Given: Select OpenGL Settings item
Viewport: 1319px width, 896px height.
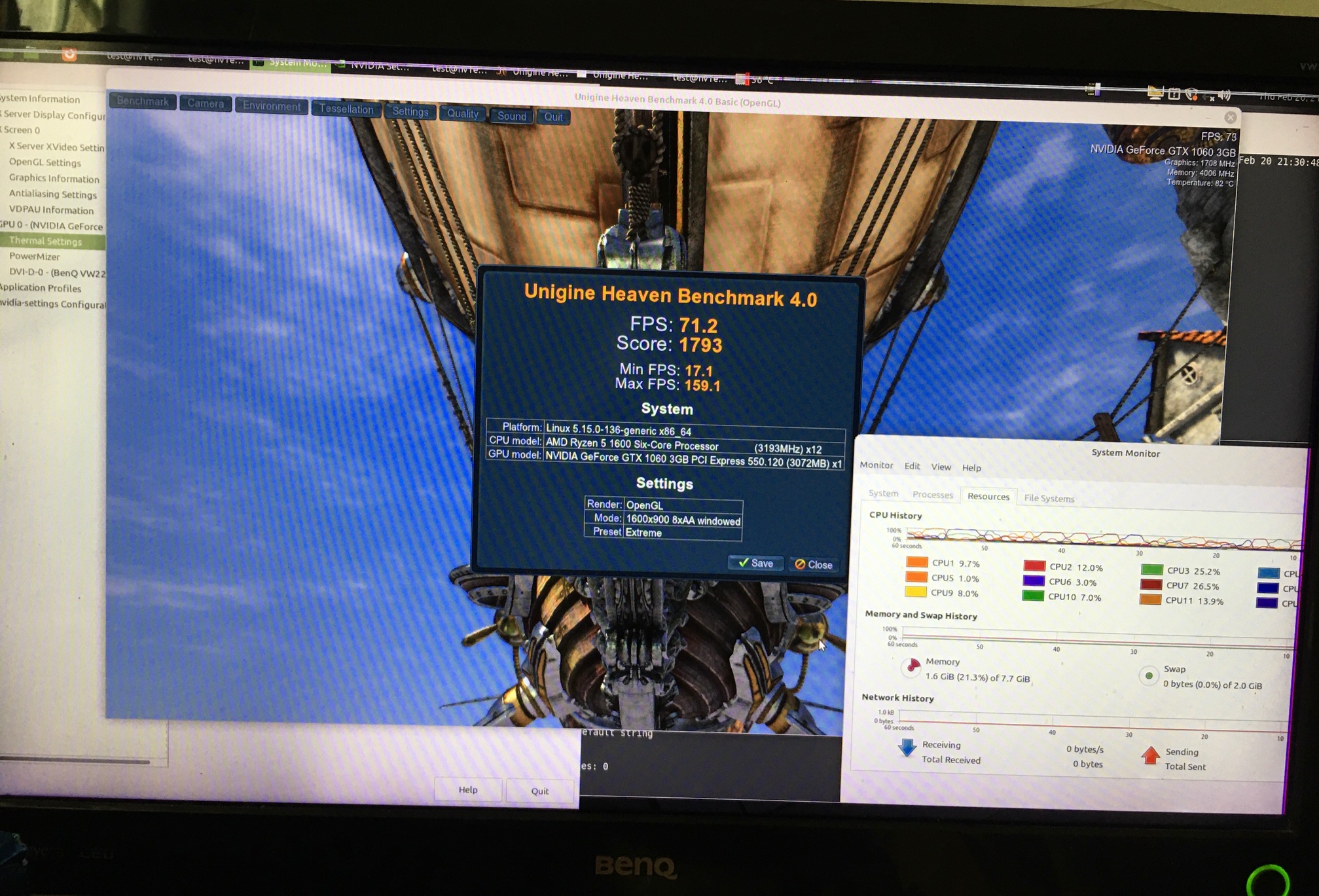Looking at the screenshot, I should tap(45, 162).
